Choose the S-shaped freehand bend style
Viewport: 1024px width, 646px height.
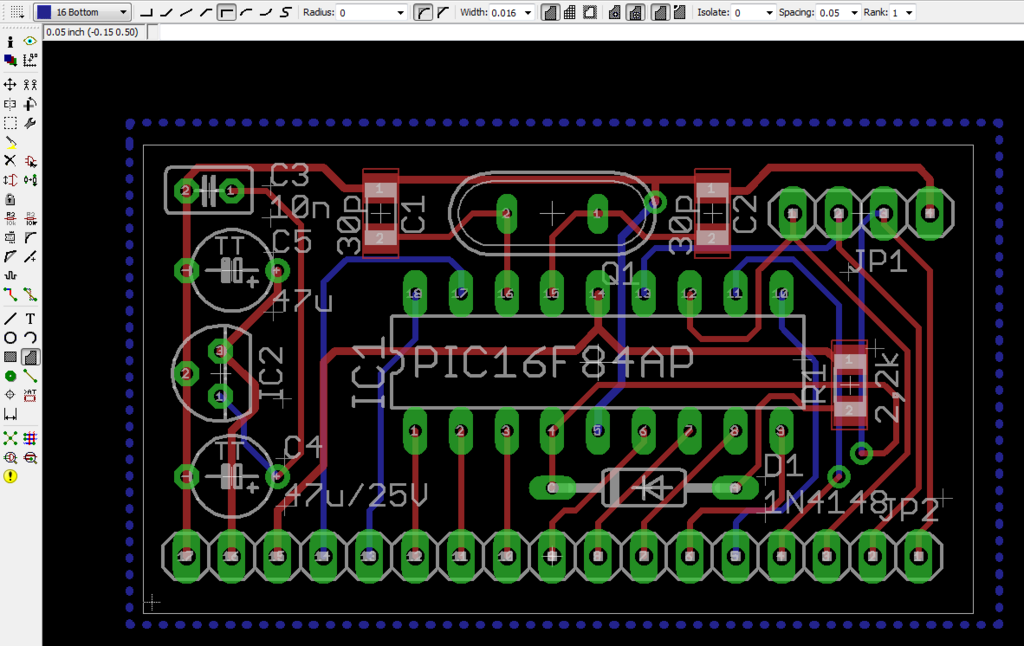tap(285, 12)
